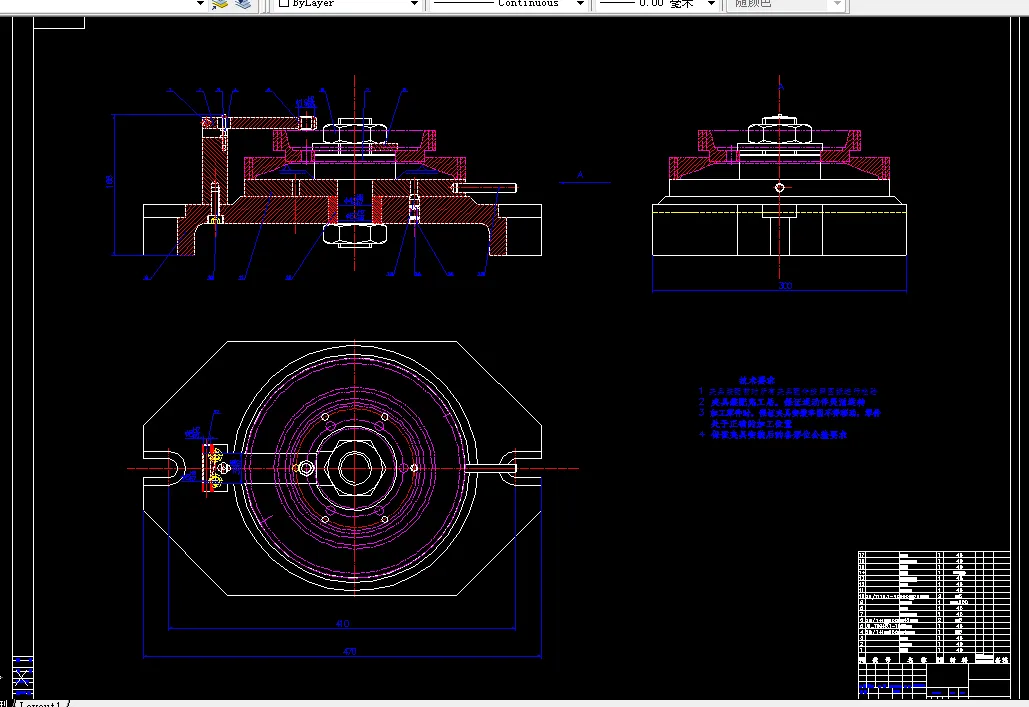1029x707 pixels.
Task: Click the ByLayer color swatch square
Action: point(284,3)
